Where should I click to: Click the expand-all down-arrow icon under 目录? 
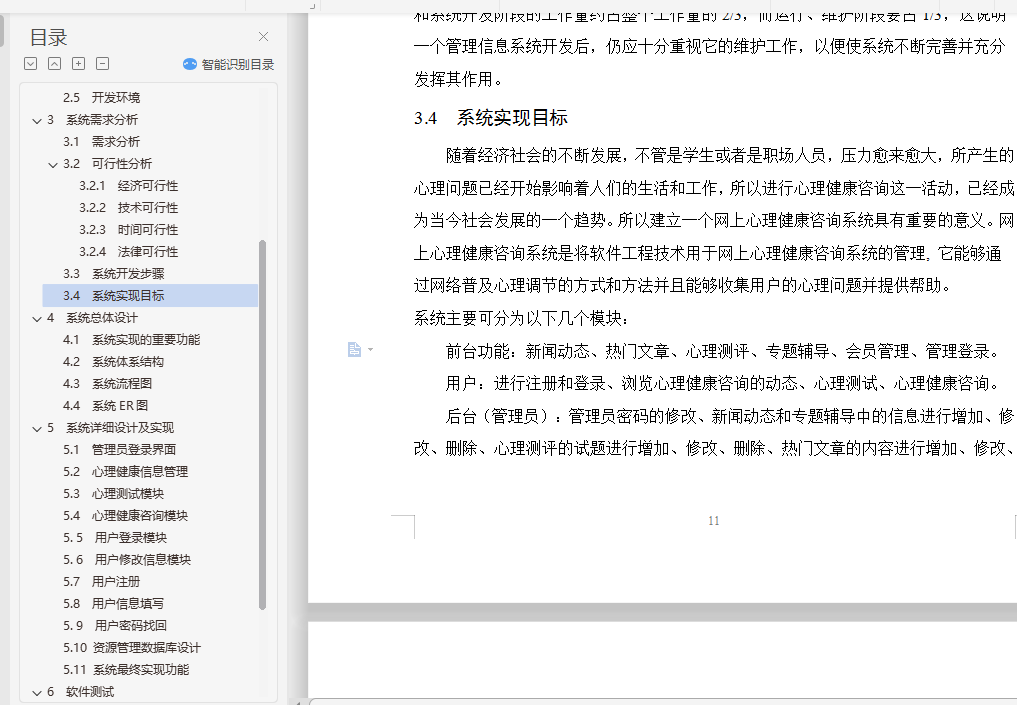click(x=30, y=64)
